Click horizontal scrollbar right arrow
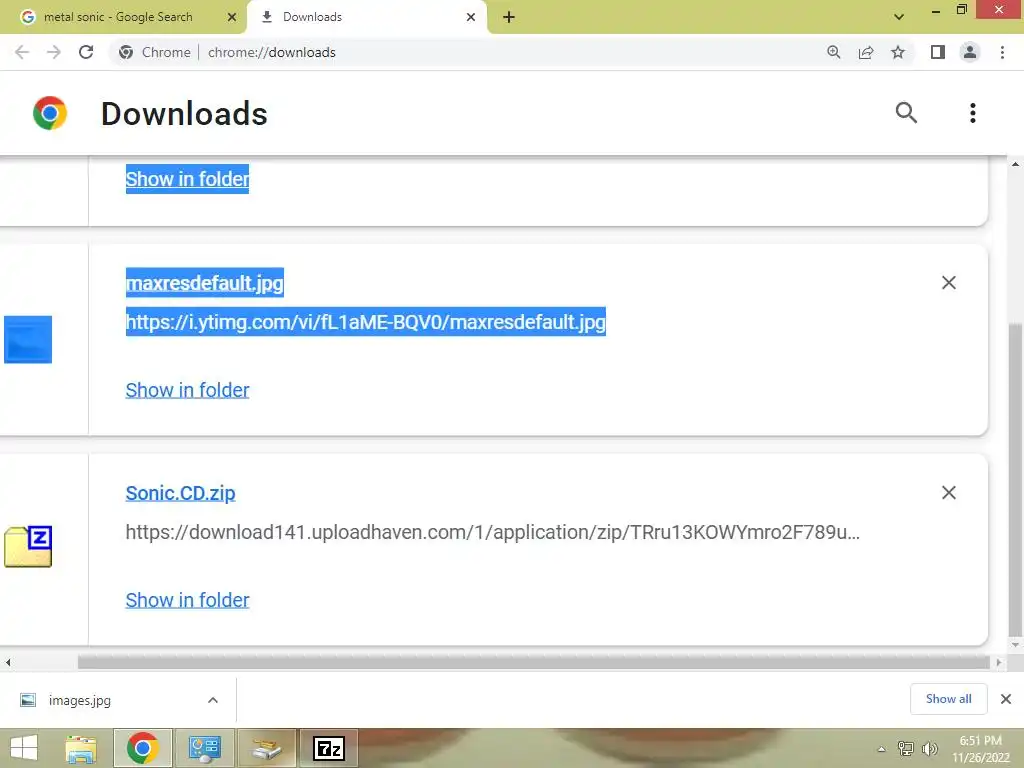The image size is (1024, 768). [999, 662]
